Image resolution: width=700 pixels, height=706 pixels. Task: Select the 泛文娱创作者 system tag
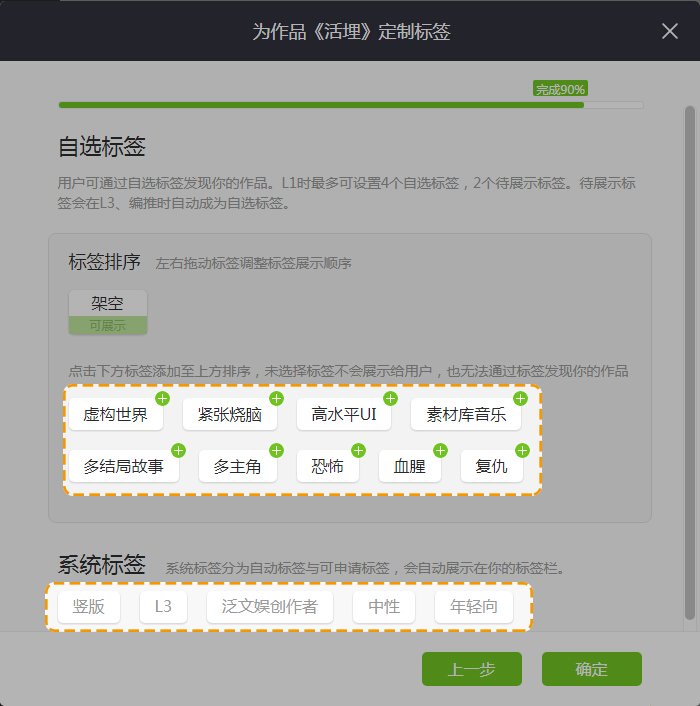click(269, 607)
